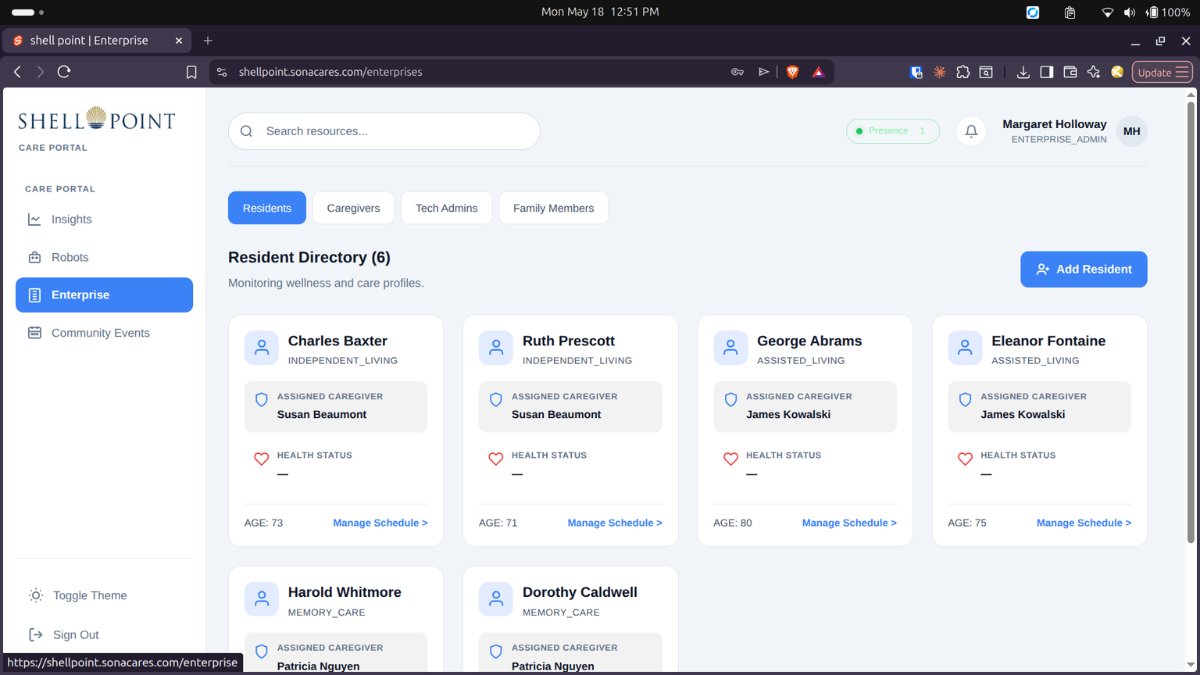This screenshot has height=675, width=1200.
Task: Click the browser Update button
Action: coord(1164,72)
